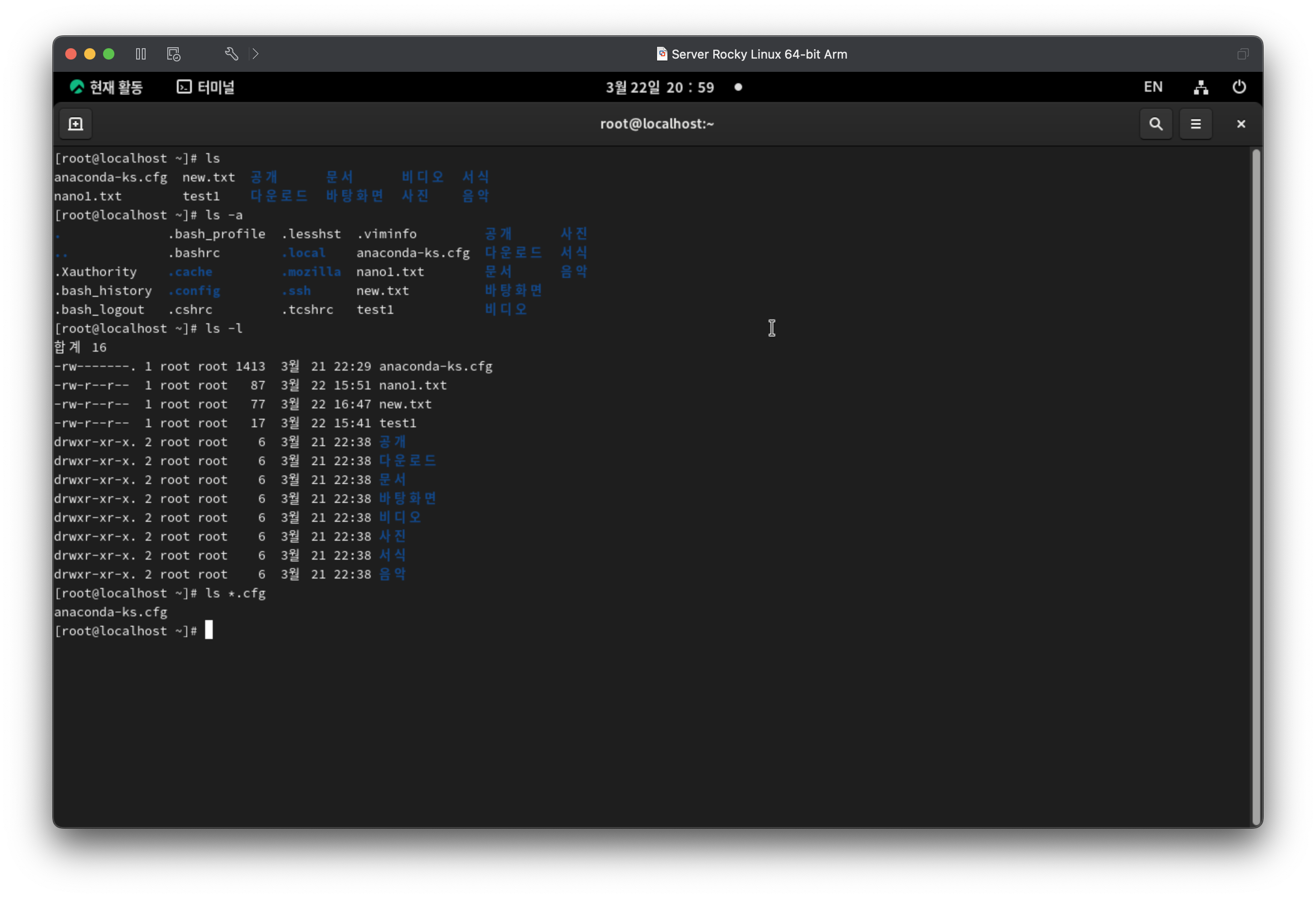Click the terminal prompt cursor line
Image resolution: width=1316 pixels, height=898 pixels.
(x=209, y=630)
